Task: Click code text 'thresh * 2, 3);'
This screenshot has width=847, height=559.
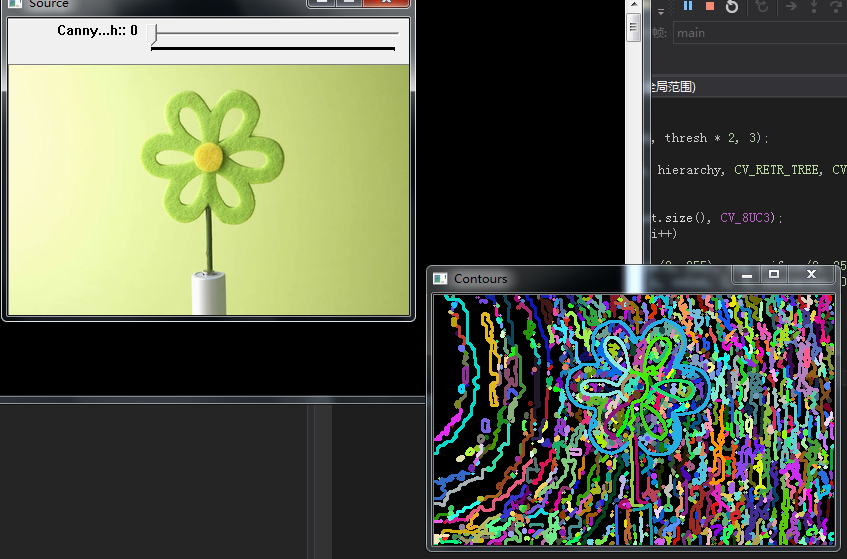Action: (x=716, y=138)
